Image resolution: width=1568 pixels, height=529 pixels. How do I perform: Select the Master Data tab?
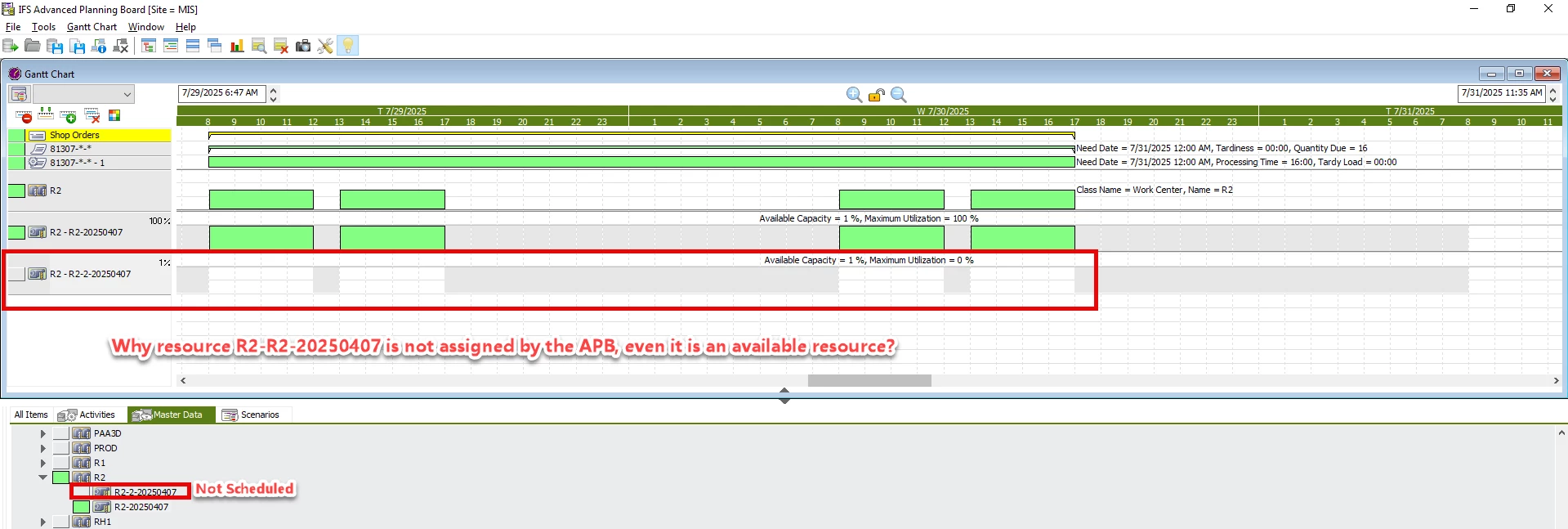point(171,415)
